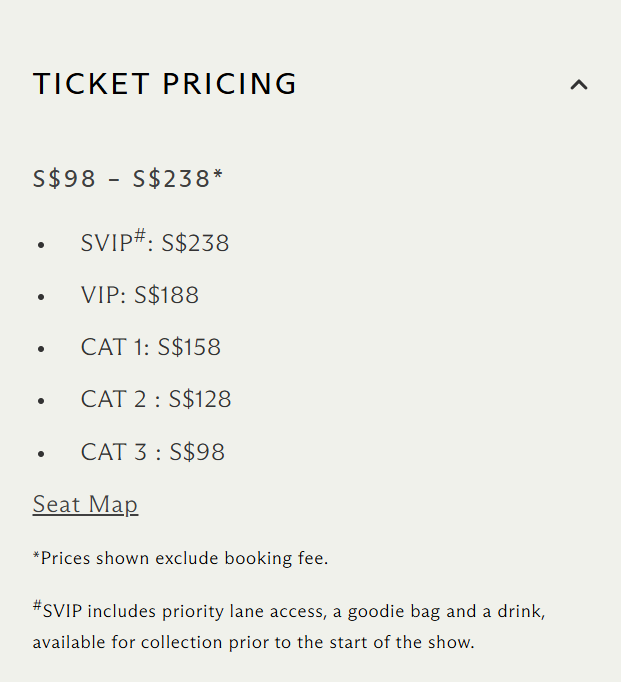The height and width of the screenshot is (682, 621).
Task: Click the bullet beside CAT 2
Action: [41, 401]
